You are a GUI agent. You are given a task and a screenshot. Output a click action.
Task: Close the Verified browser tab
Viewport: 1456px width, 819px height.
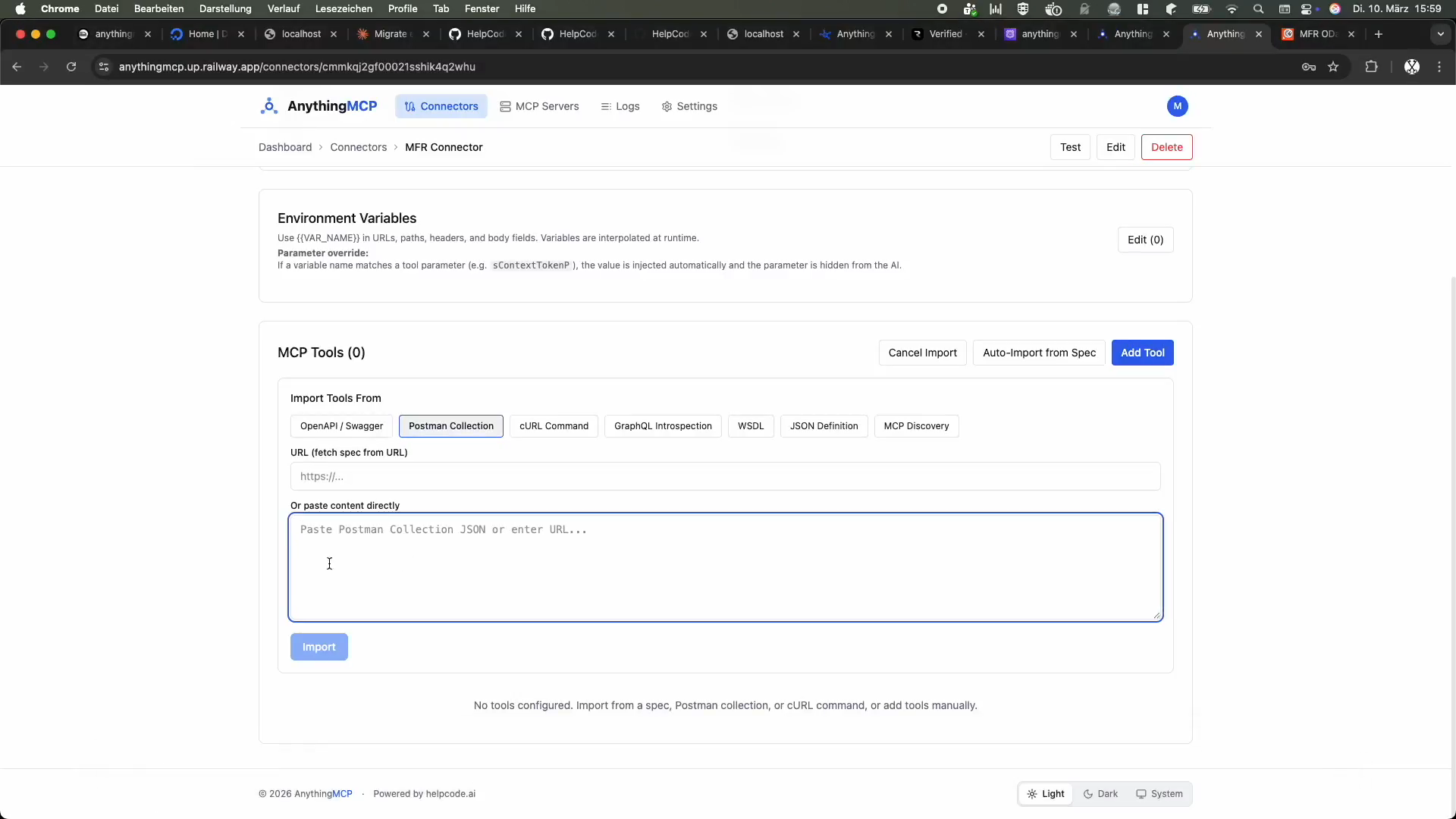click(x=981, y=34)
